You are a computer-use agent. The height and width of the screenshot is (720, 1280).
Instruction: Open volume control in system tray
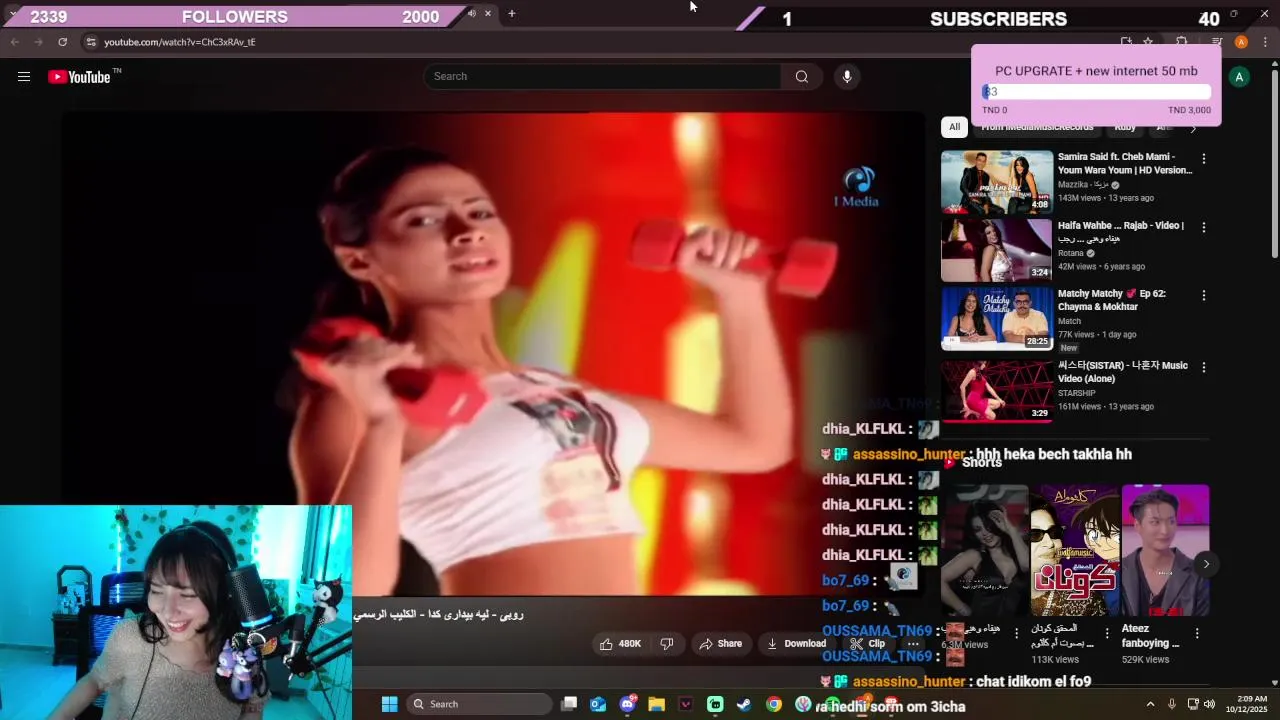(1209, 704)
